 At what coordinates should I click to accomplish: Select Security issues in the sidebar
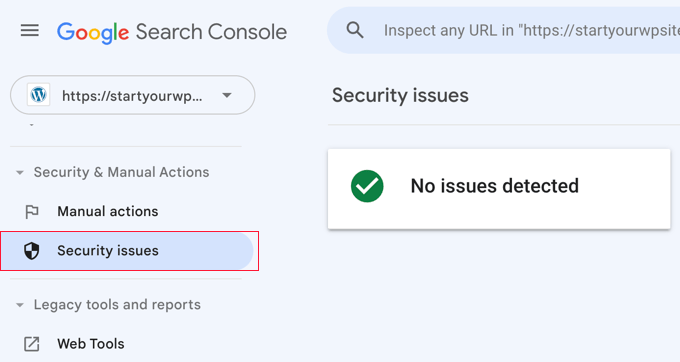coord(127,251)
